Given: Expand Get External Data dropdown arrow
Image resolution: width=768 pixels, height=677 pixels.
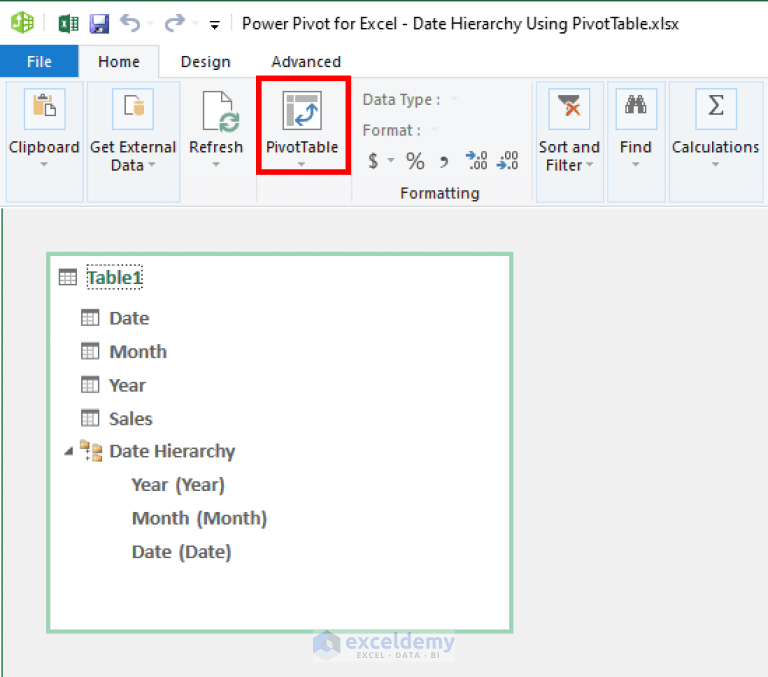Looking at the screenshot, I should [152, 165].
